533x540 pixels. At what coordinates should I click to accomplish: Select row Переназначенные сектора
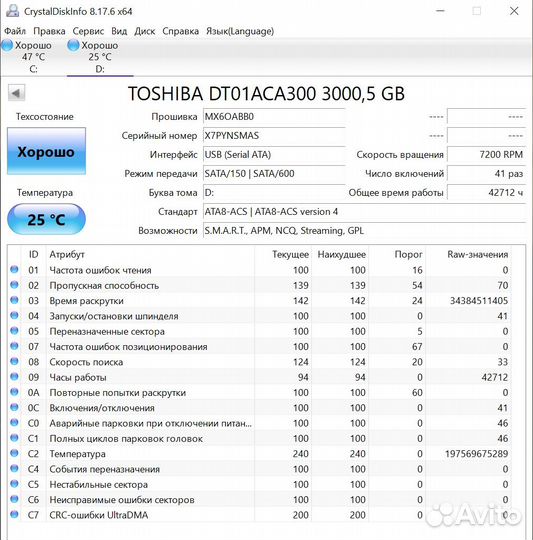click(x=259, y=331)
